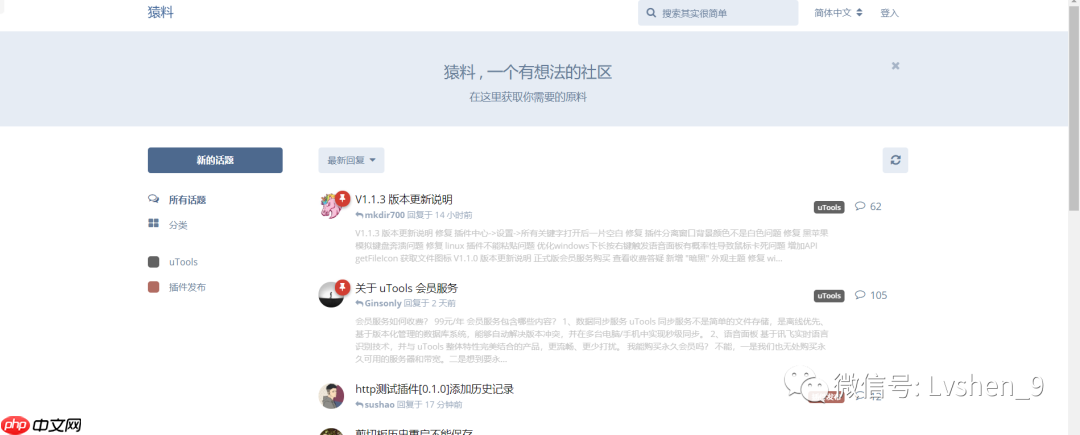The height and width of the screenshot is (435, 1080).
Task: Open the http测试插件[0.1.0]添加历史记录 discussion
Action: [435, 390]
